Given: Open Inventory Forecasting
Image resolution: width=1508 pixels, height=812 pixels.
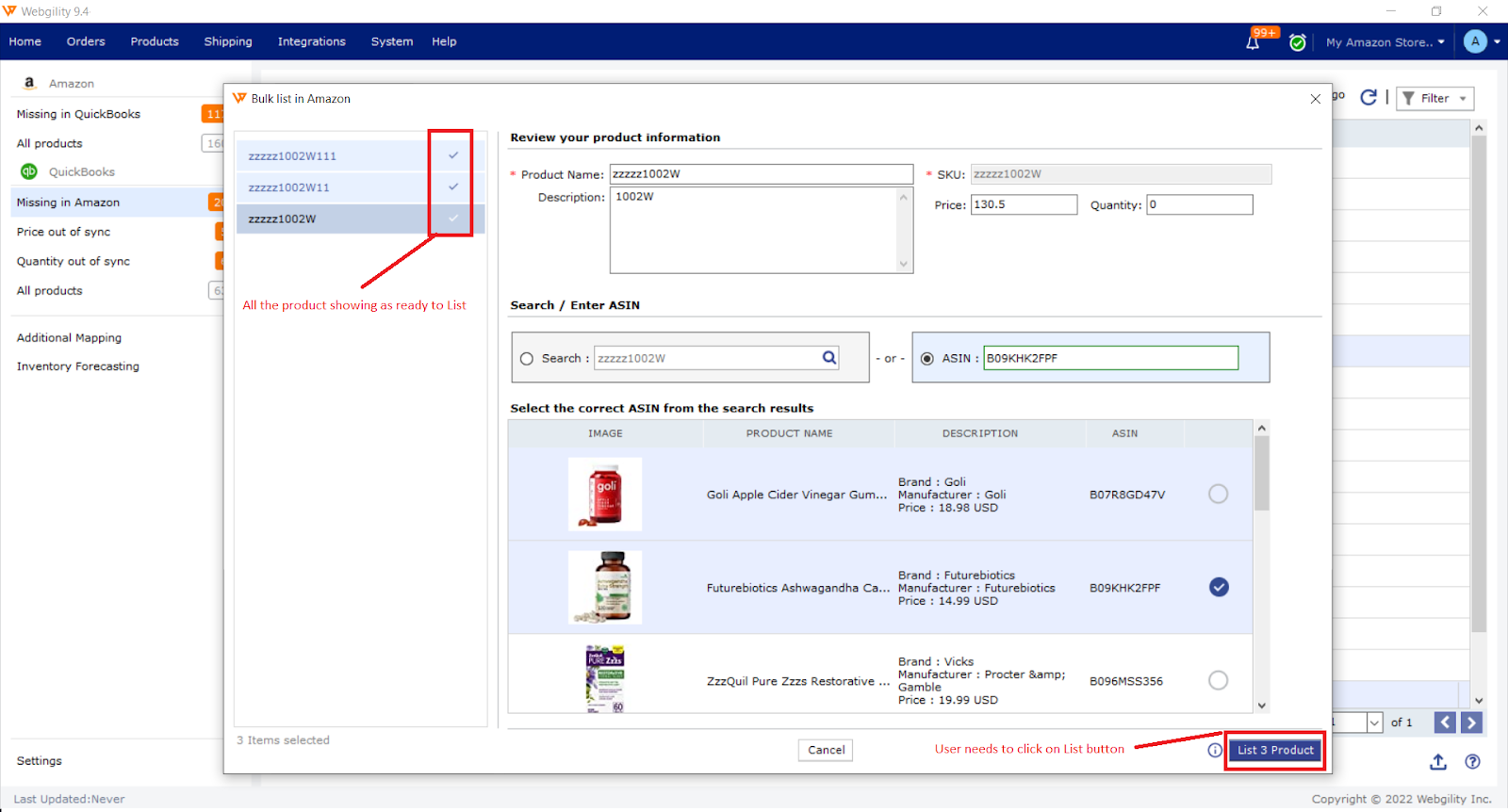Looking at the screenshot, I should tap(77, 366).
